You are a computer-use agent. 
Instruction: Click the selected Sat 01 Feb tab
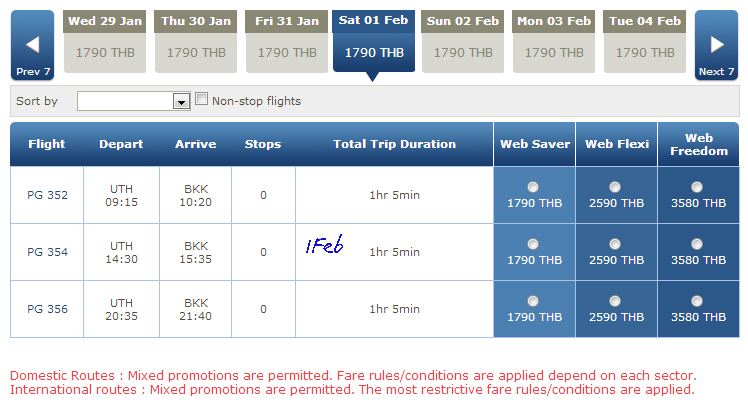click(373, 42)
